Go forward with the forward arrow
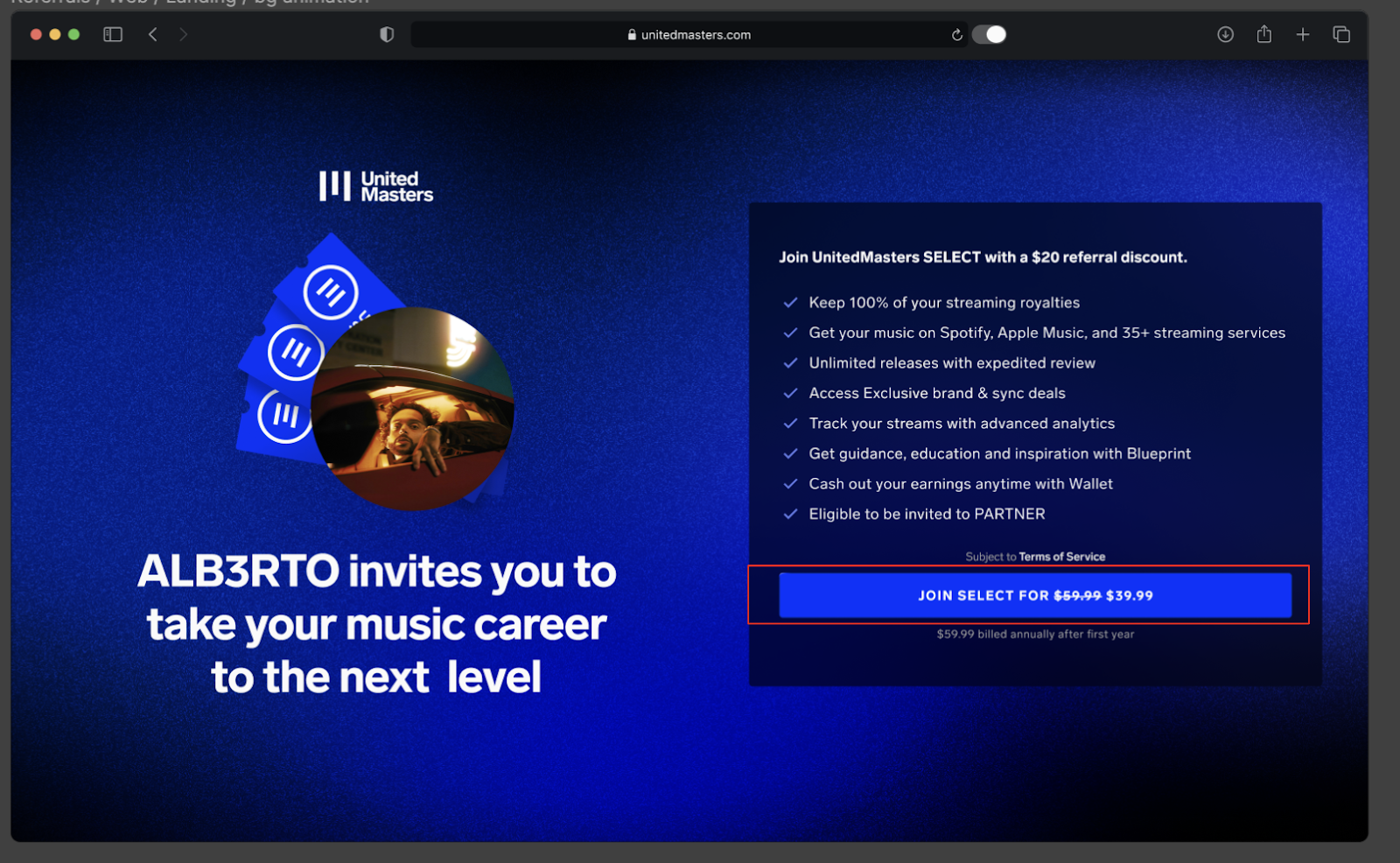Viewport: 1400px width, 863px height. point(183,35)
